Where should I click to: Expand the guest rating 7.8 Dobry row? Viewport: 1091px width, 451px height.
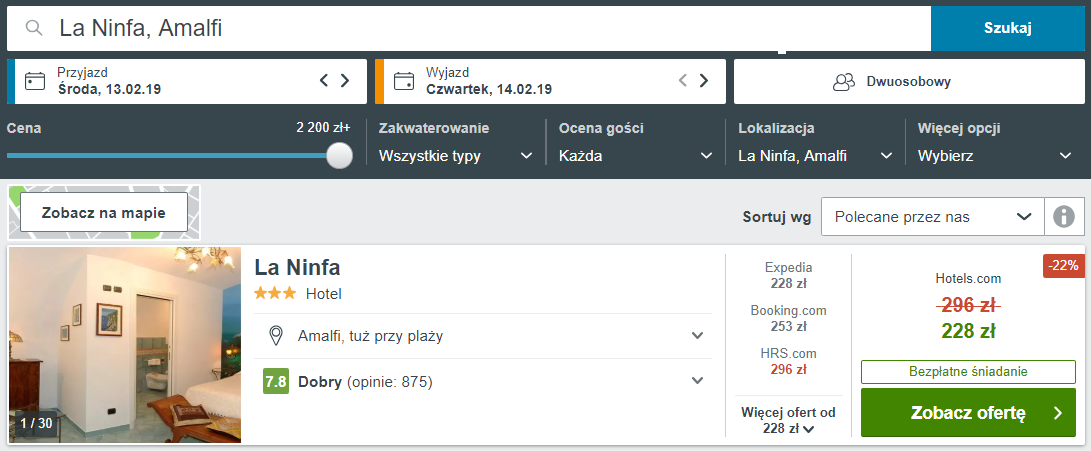point(697,381)
